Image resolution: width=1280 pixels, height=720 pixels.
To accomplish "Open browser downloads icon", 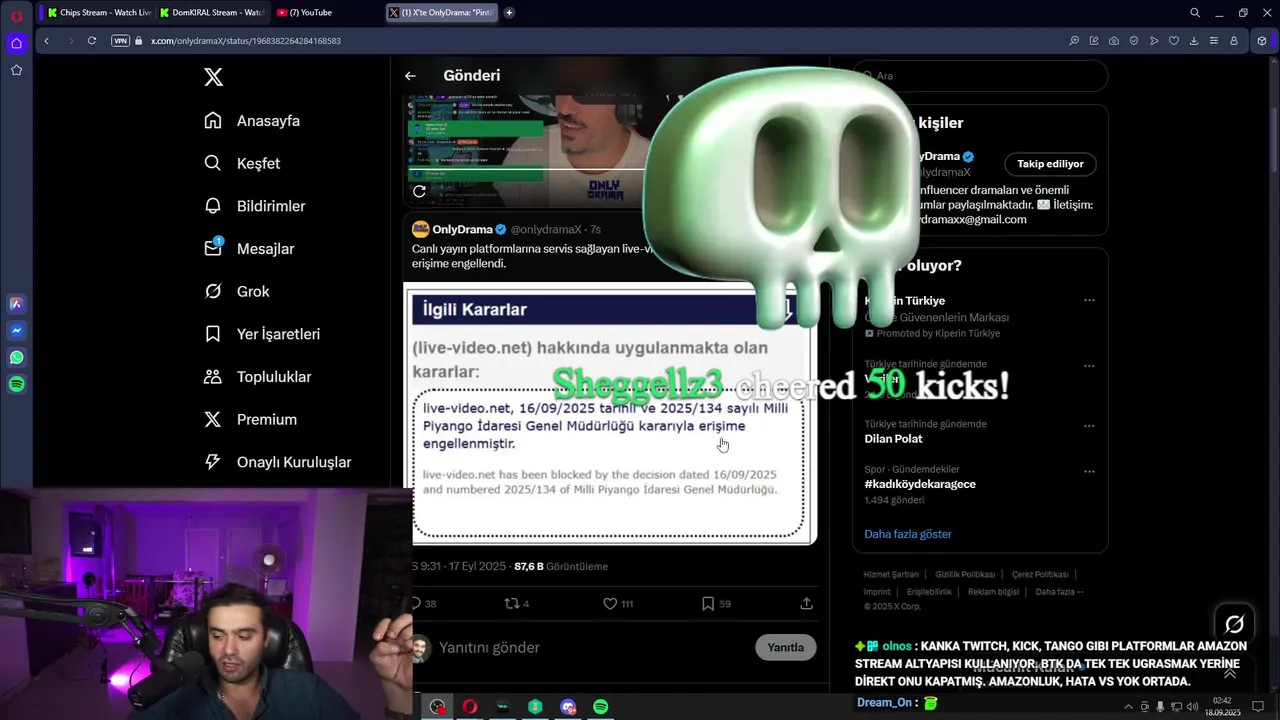I will click(x=1194, y=41).
